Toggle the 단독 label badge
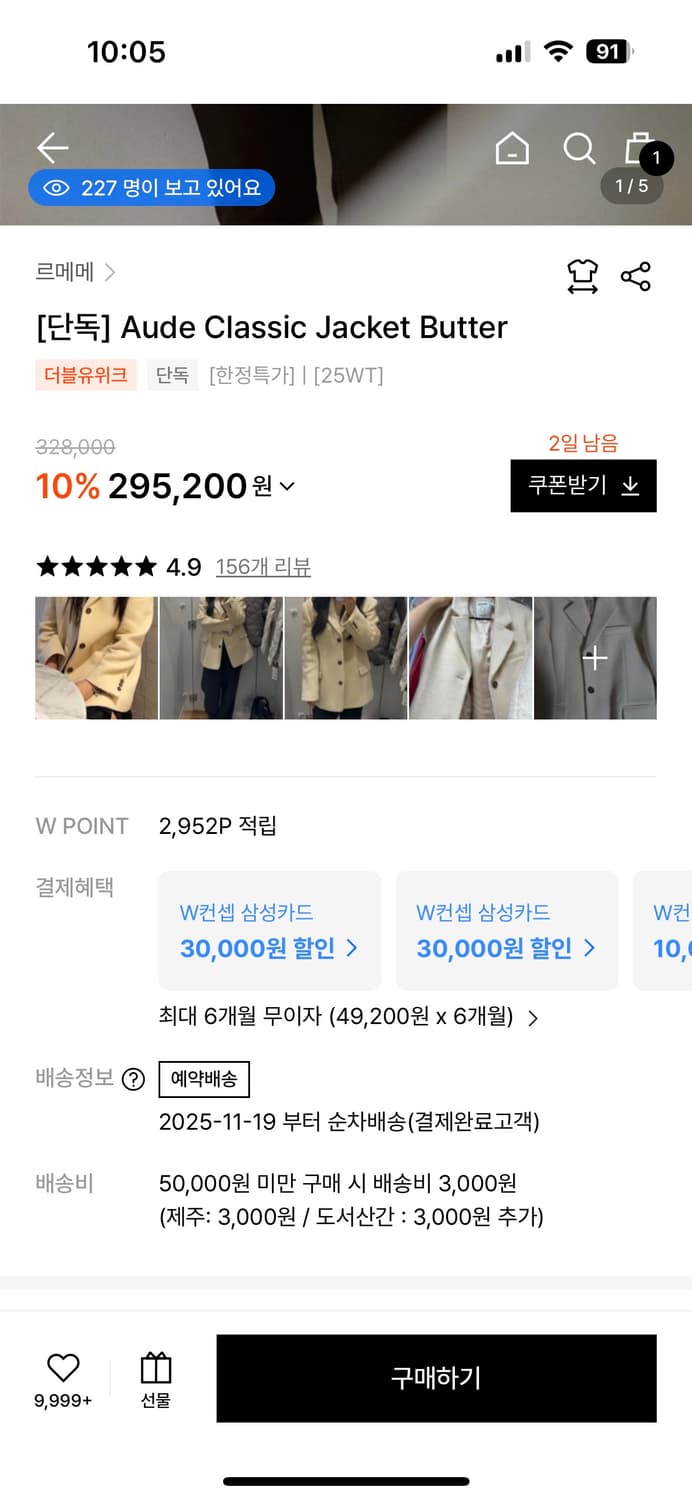 (x=171, y=374)
